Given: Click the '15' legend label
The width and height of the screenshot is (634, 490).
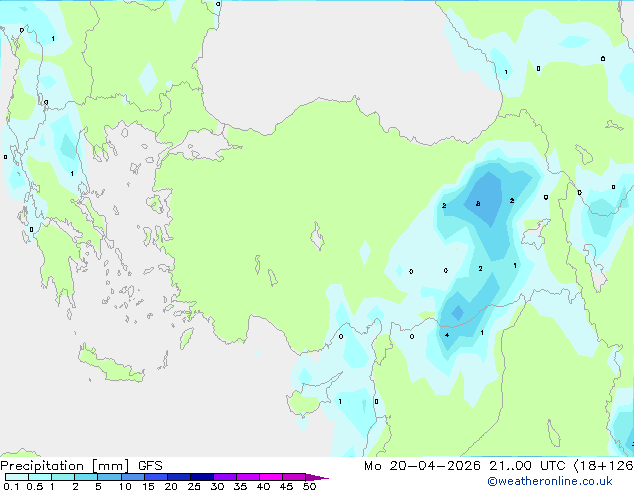Looking at the screenshot, I should point(148,486).
